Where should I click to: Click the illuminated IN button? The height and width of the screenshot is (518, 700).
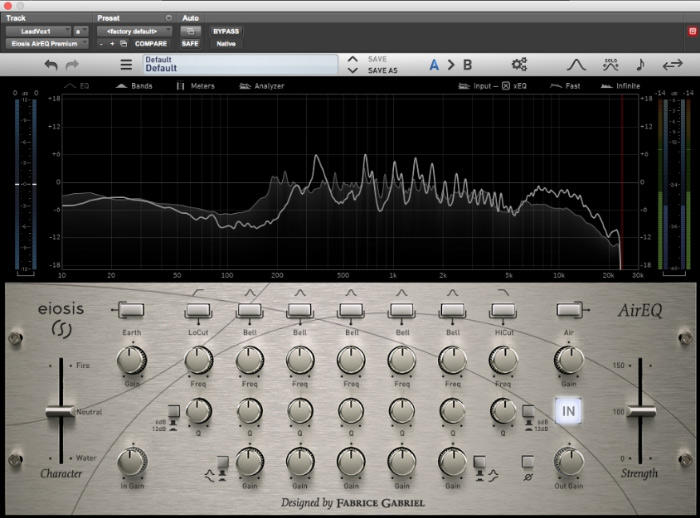(x=568, y=411)
